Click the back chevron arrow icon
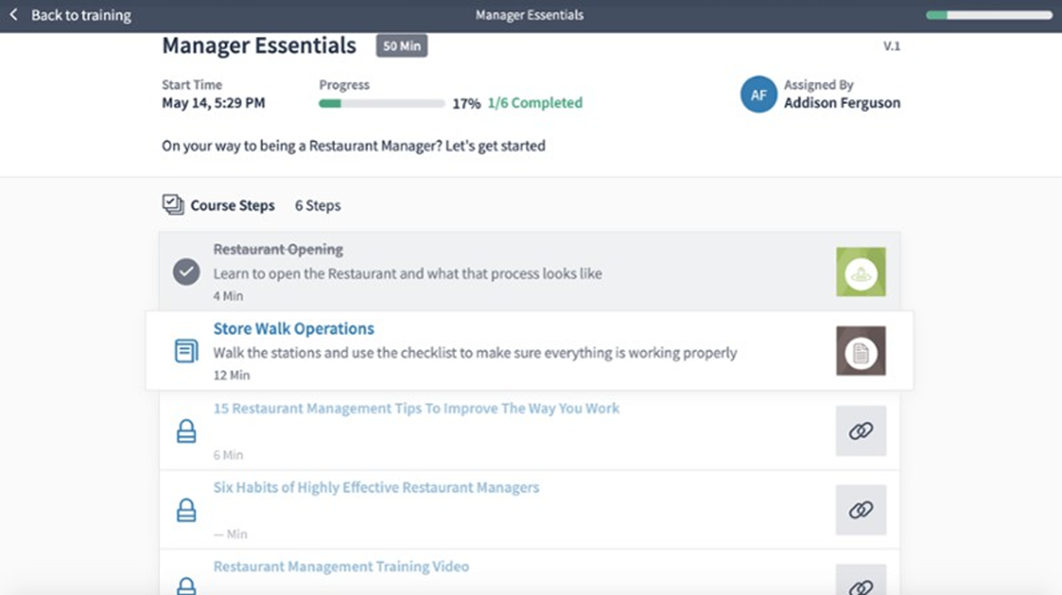Image resolution: width=1062 pixels, height=595 pixels. tap(14, 15)
